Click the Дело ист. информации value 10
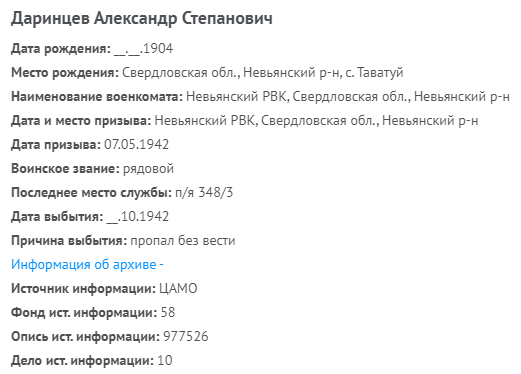This screenshot has width=521, height=374. tap(165, 360)
